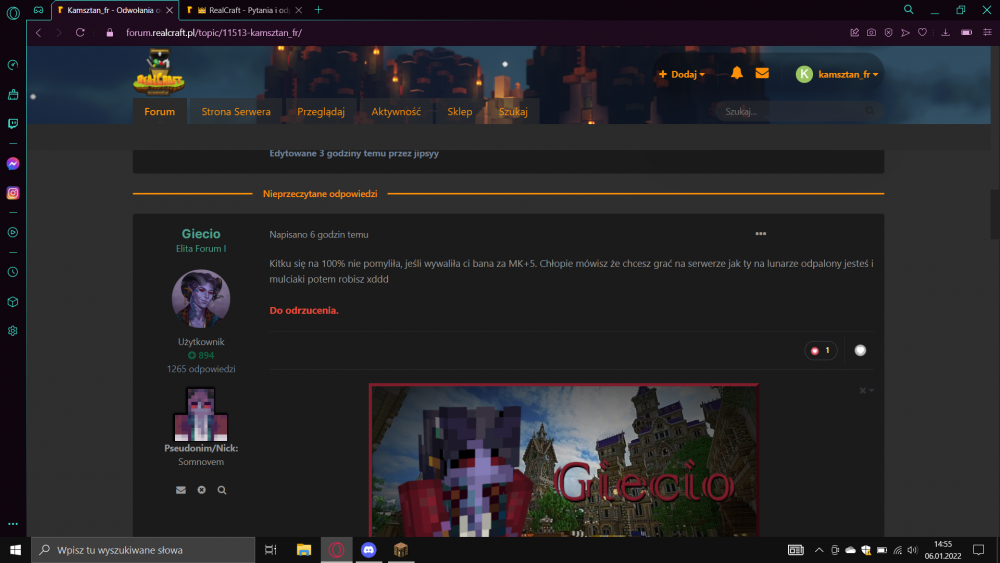
Task: Click the white reaction circle button
Action: tap(860, 350)
